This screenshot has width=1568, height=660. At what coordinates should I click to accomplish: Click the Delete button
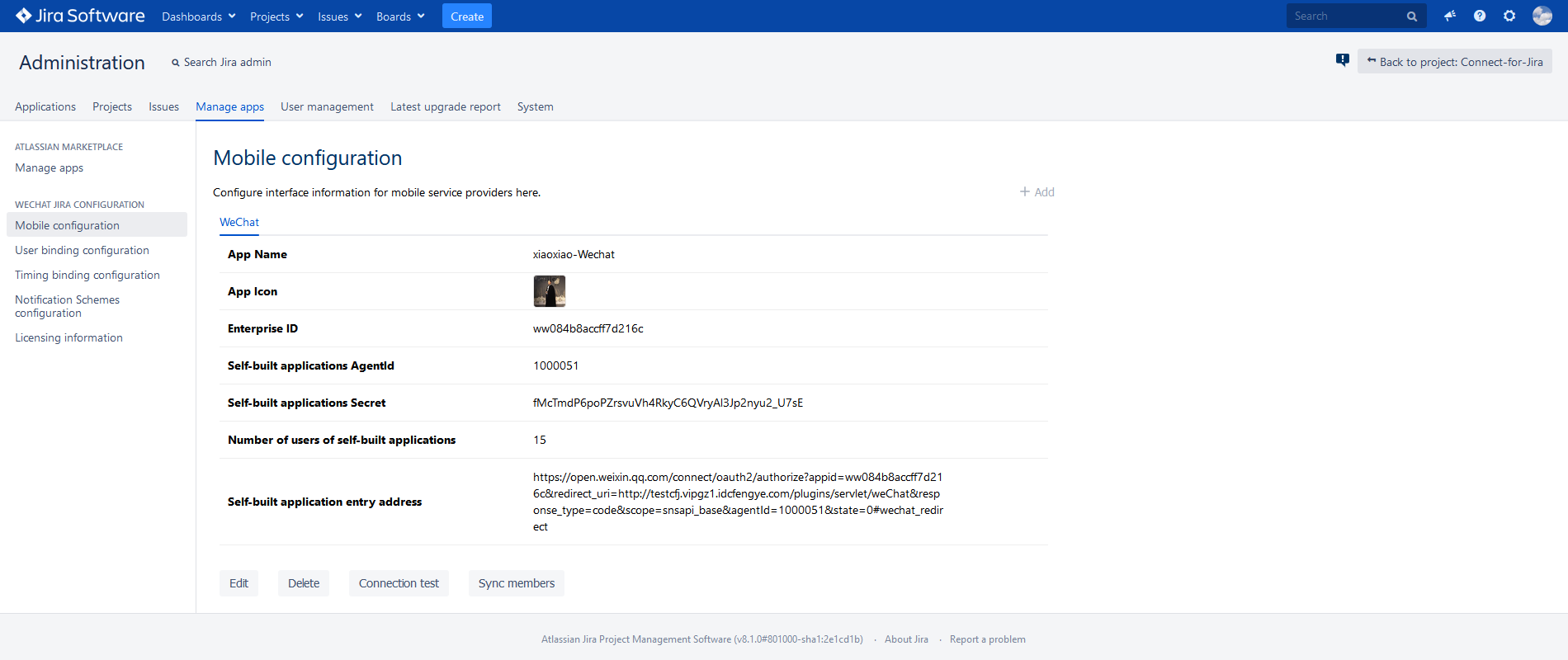304,583
